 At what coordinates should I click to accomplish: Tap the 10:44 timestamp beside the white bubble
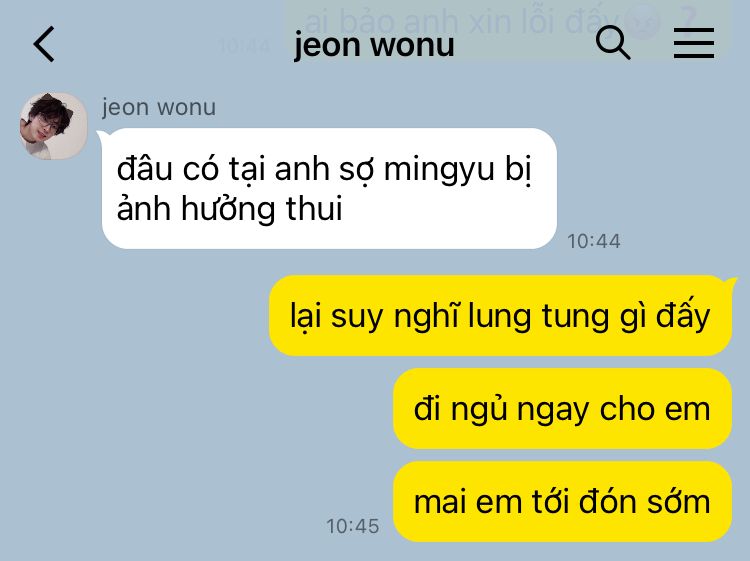click(594, 241)
